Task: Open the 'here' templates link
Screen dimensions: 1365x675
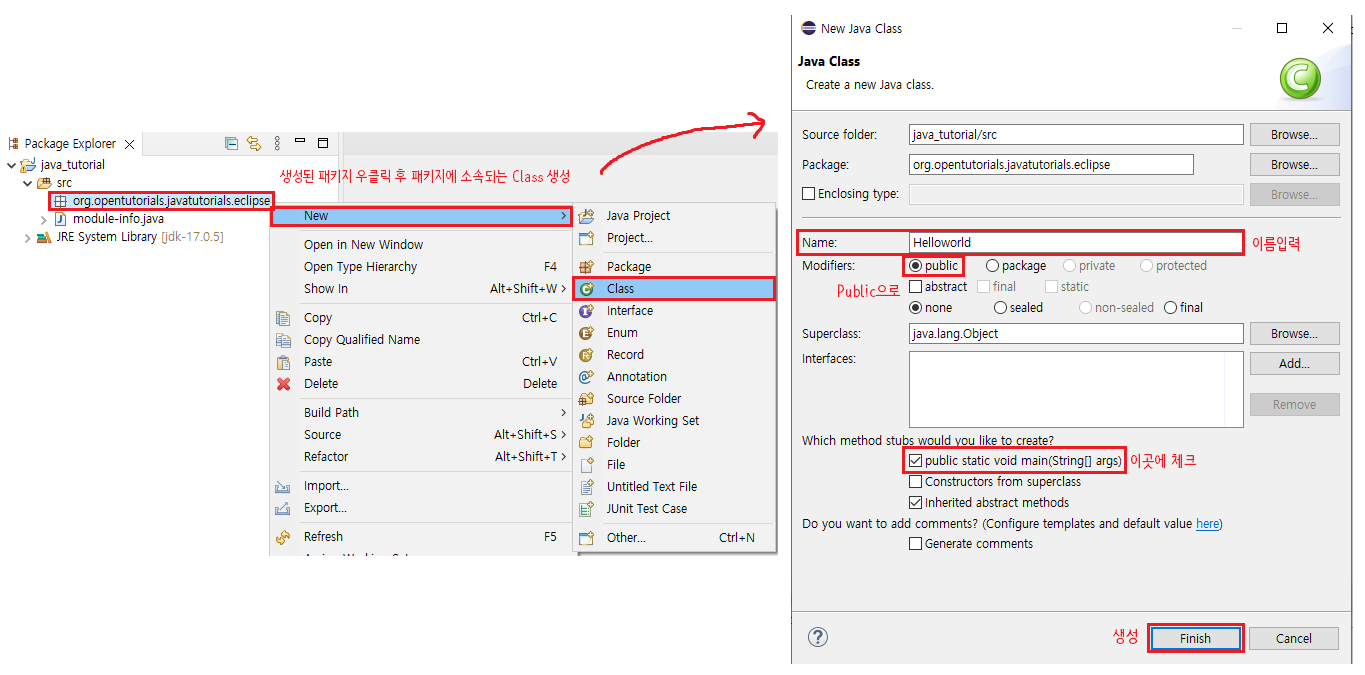Action: click(x=1207, y=524)
